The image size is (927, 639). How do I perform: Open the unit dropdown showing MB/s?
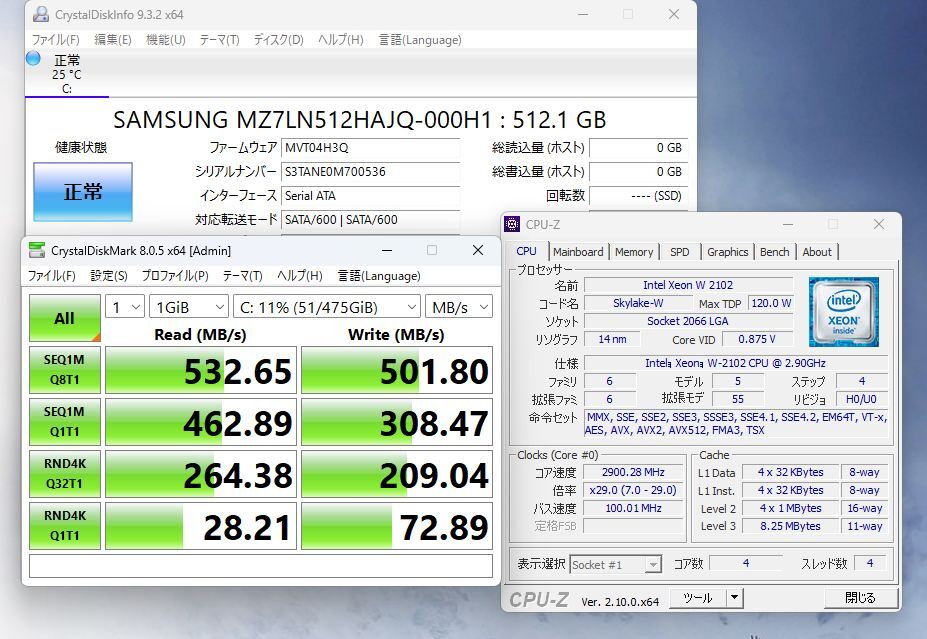(x=459, y=307)
